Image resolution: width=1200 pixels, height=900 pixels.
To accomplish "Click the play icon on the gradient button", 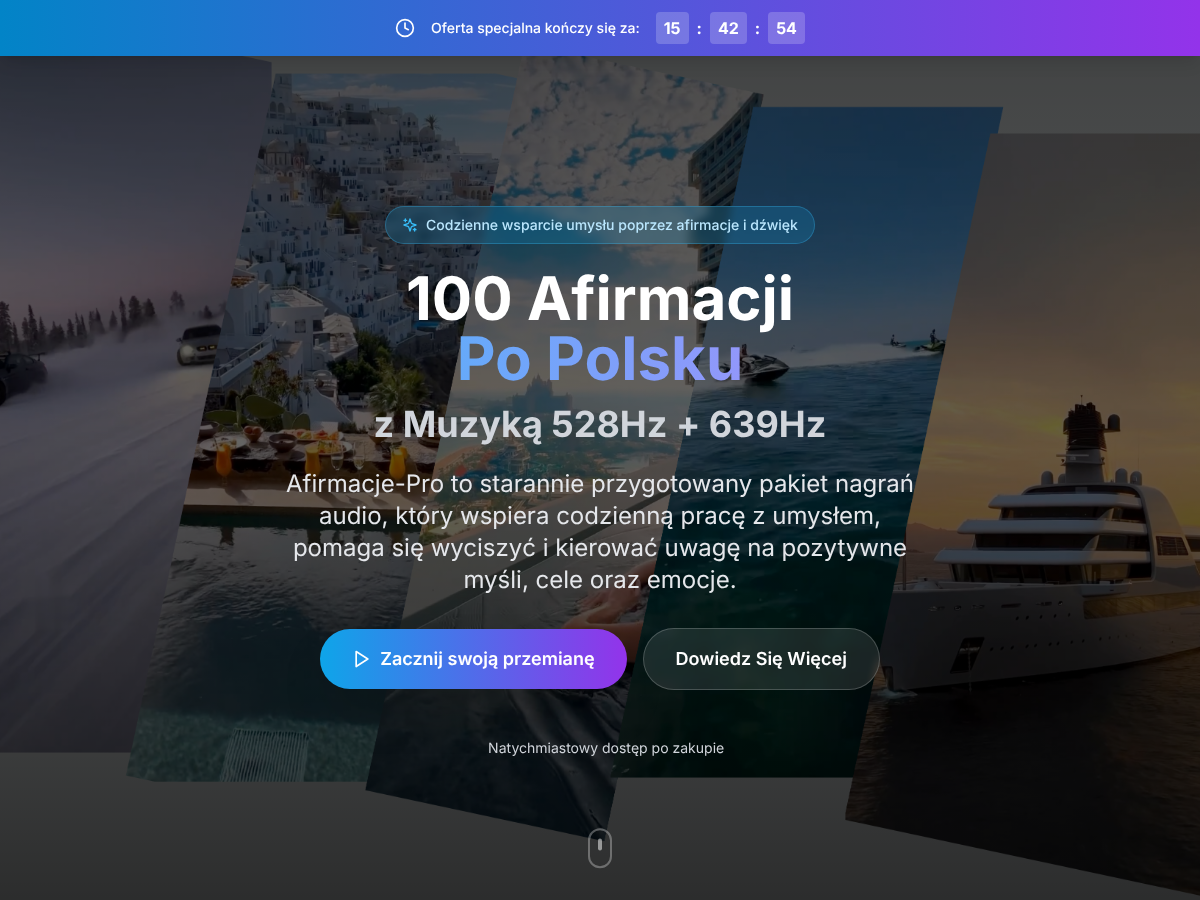I will pos(362,659).
